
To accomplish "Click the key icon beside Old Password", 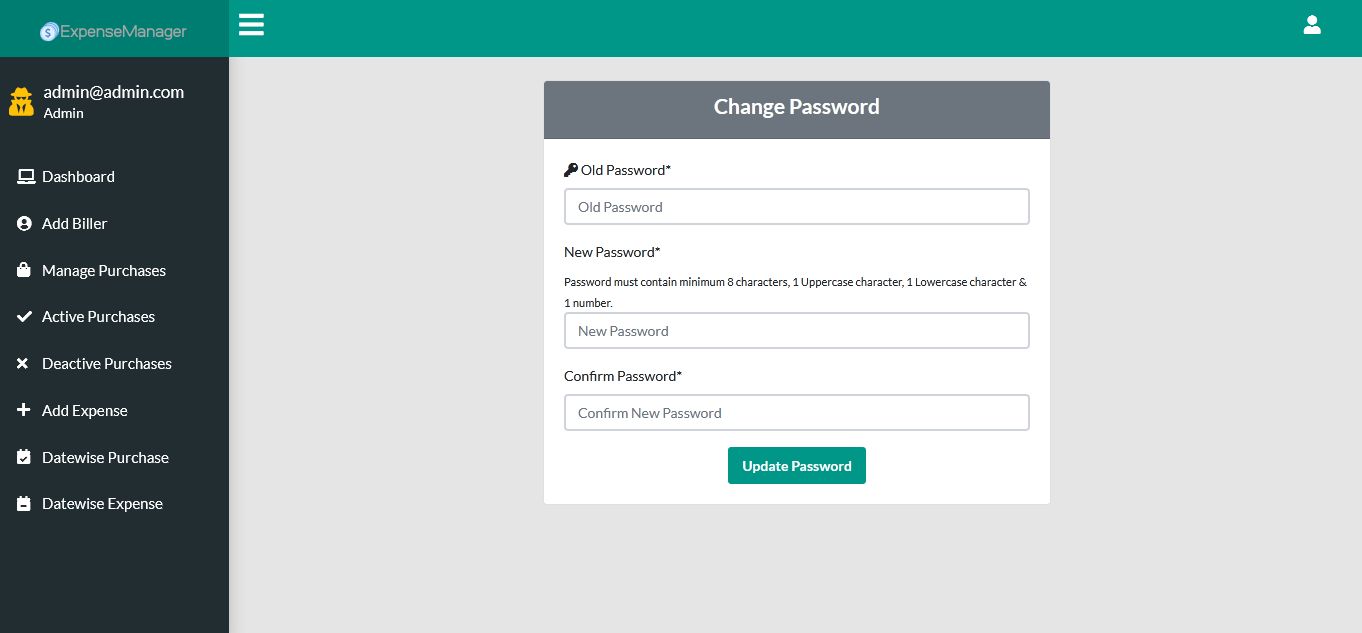I will tap(571, 170).
